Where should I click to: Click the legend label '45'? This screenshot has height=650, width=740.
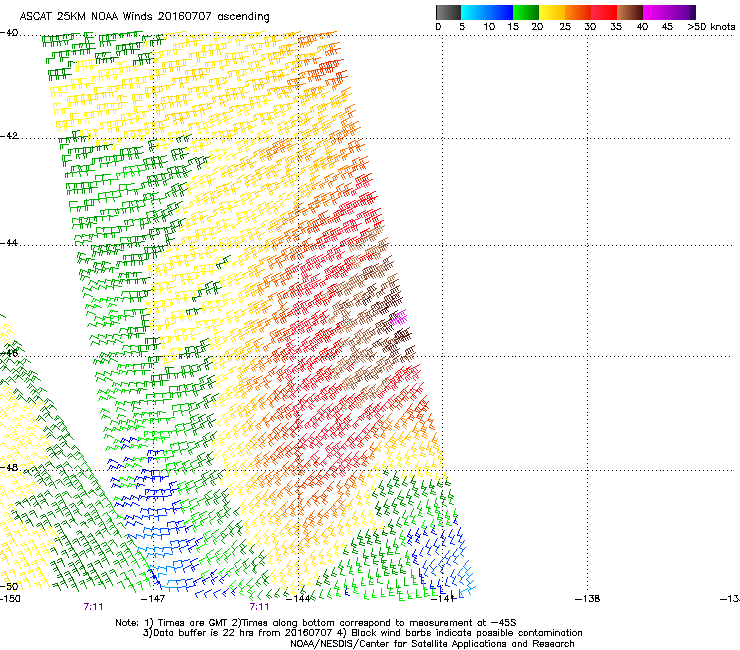[667, 27]
